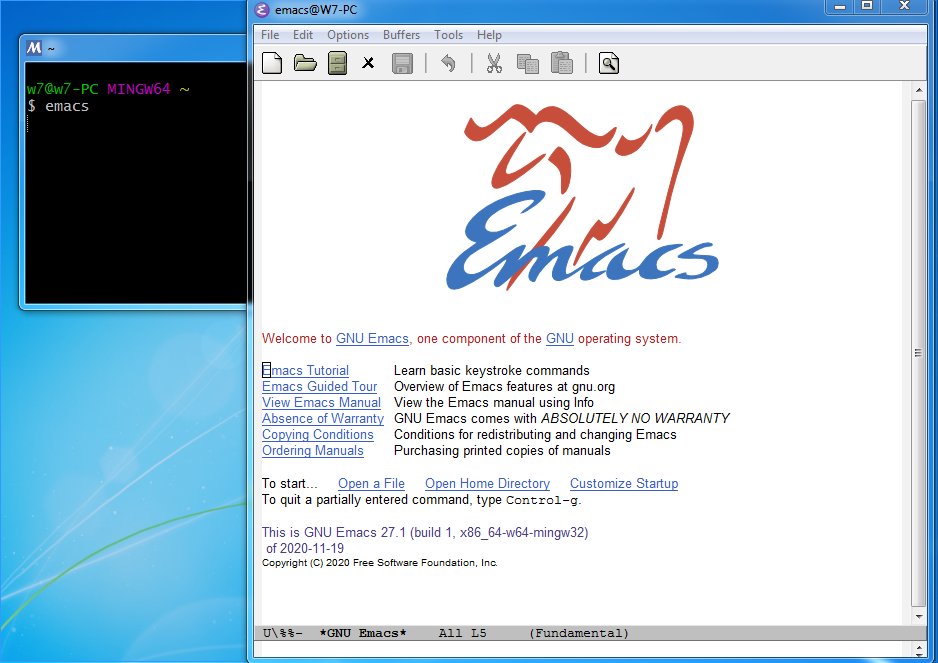This screenshot has width=938, height=663.
Task: Open the Help menu
Action: pos(489,35)
